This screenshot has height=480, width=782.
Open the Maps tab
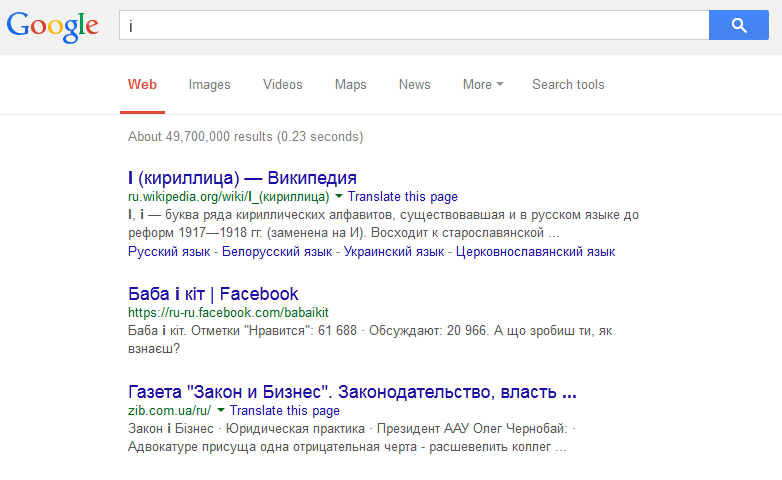pyautogui.click(x=350, y=85)
